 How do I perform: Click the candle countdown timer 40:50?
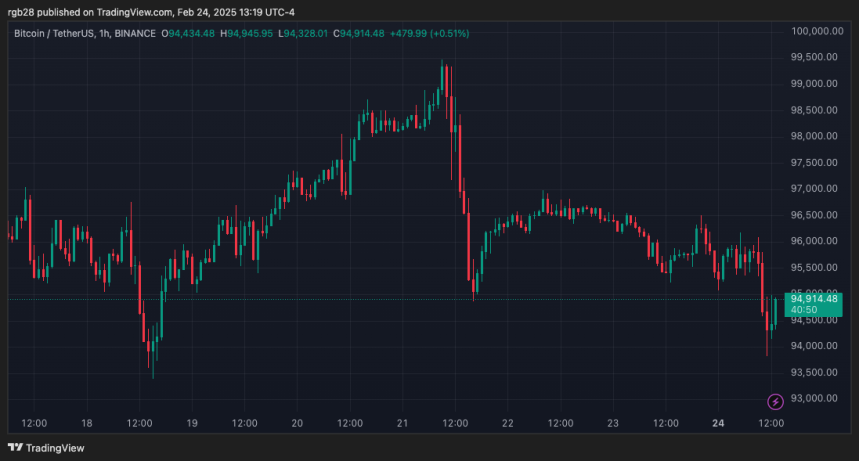804,310
